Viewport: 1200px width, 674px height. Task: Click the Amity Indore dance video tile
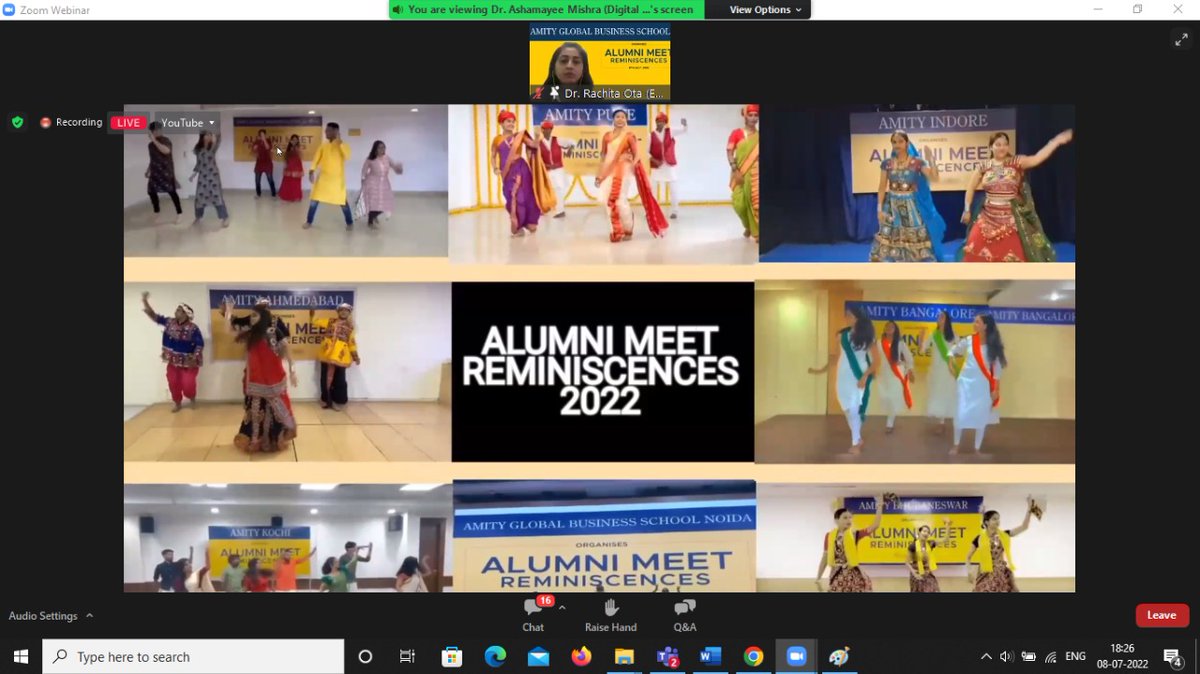[916, 183]
